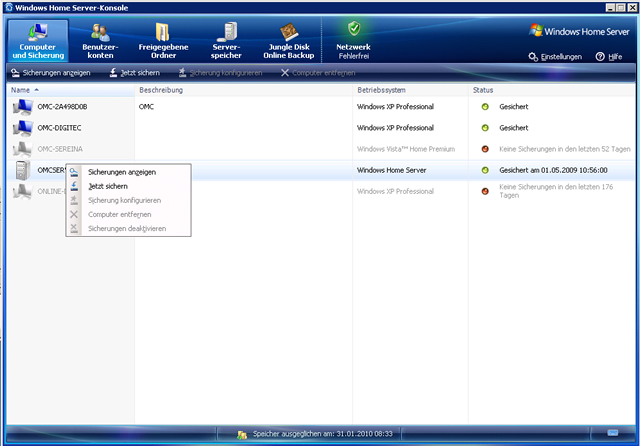Image resolution: width=640 pixels, height=446 pixels.
Task: Open Freigegebene Ordner tab
Action: pos(163,41)
